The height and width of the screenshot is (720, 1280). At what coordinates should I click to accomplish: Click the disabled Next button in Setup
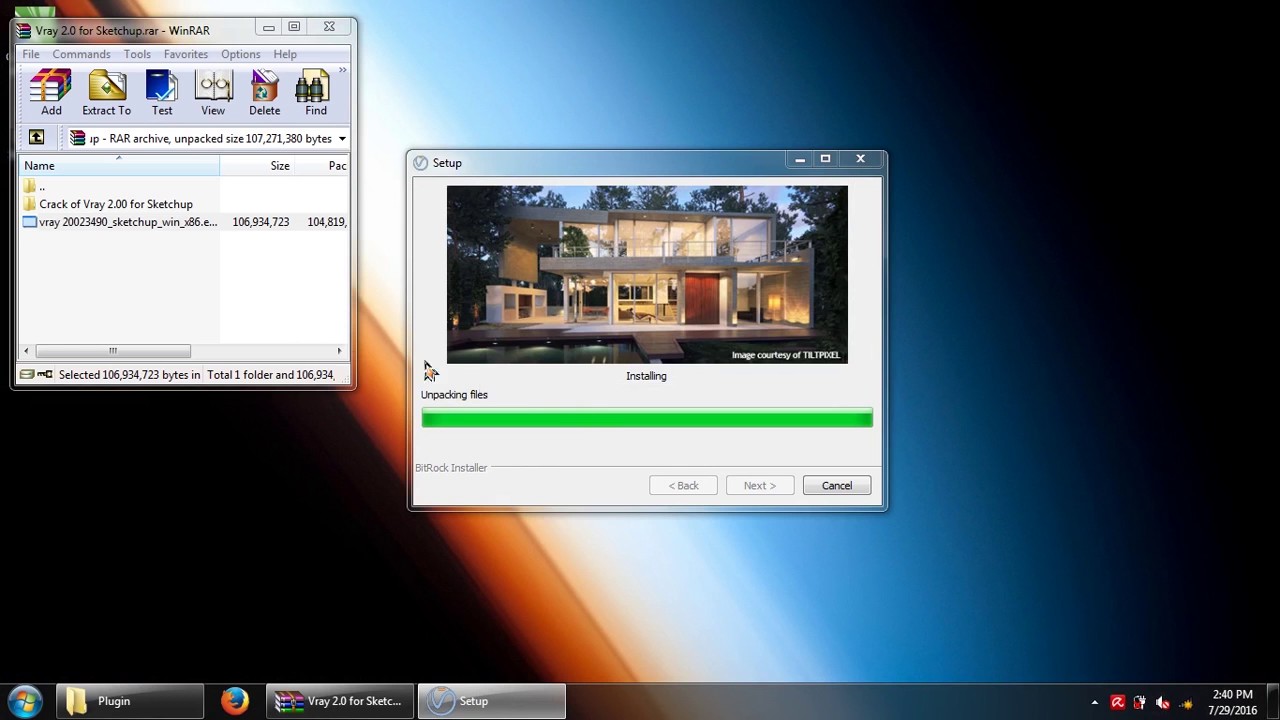click(759, 486)
